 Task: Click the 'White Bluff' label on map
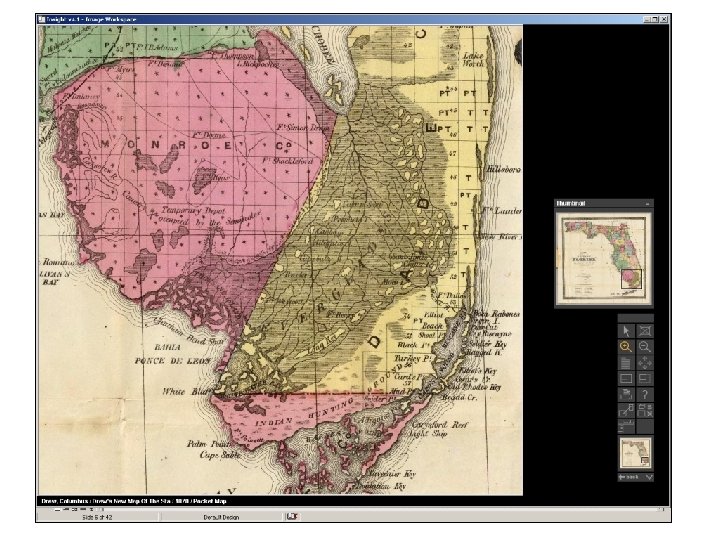[x=187, y=392]
